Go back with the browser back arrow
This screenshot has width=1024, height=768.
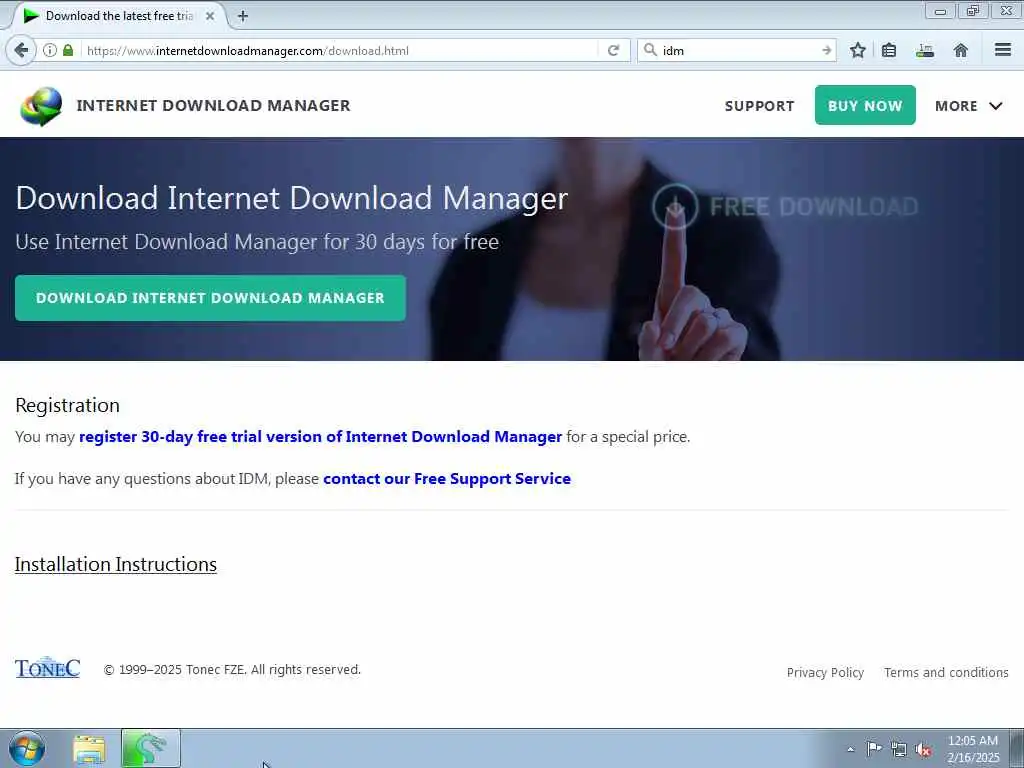click(21, 50)
